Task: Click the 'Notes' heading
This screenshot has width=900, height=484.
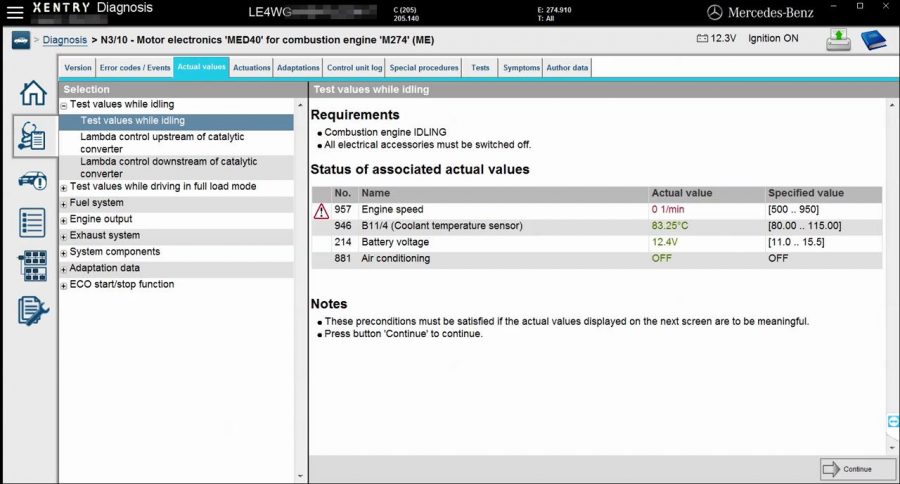Action: click(329, 304)
